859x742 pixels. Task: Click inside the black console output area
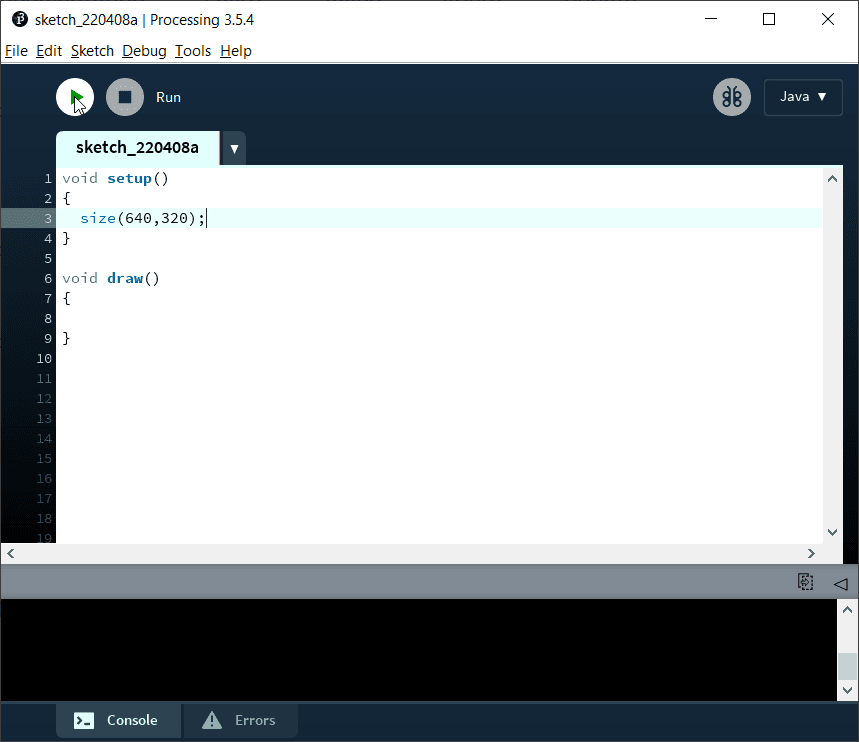coord(419,649)
